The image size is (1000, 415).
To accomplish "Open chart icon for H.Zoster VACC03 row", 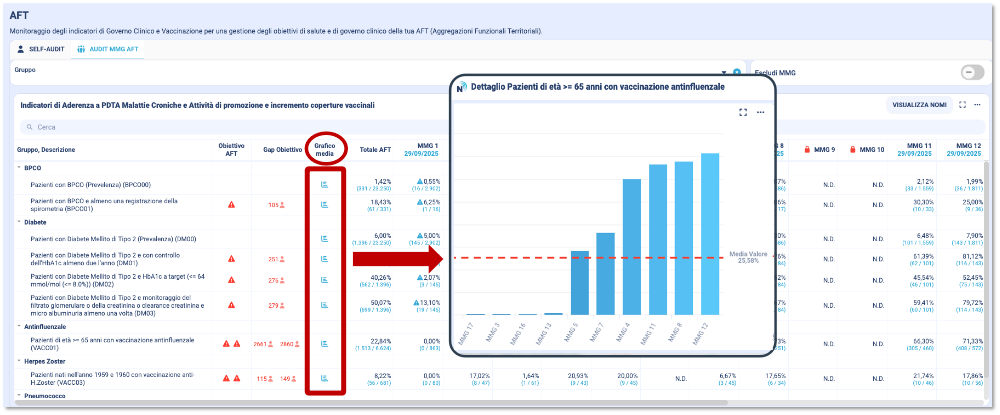I will [x=324, y=378].
